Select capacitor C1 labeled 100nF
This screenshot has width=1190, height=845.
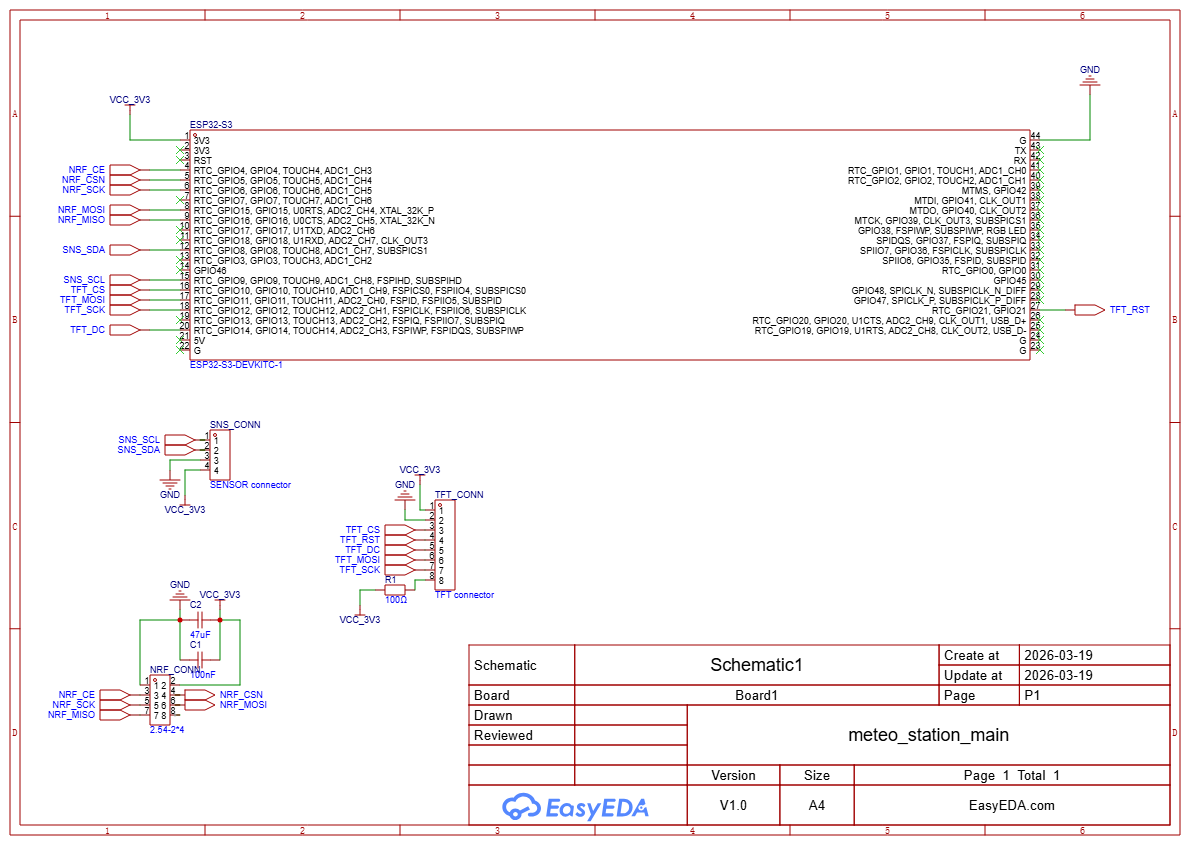(x=200, y=656)
